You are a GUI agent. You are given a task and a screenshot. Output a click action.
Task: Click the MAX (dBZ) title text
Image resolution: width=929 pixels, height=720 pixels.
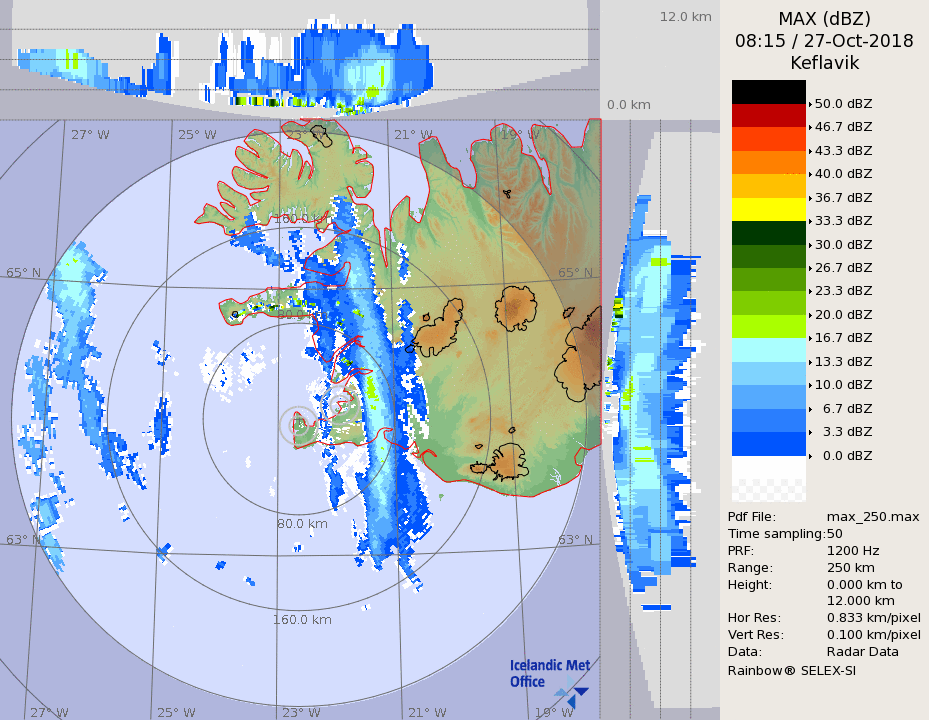(x=824, y=19)
